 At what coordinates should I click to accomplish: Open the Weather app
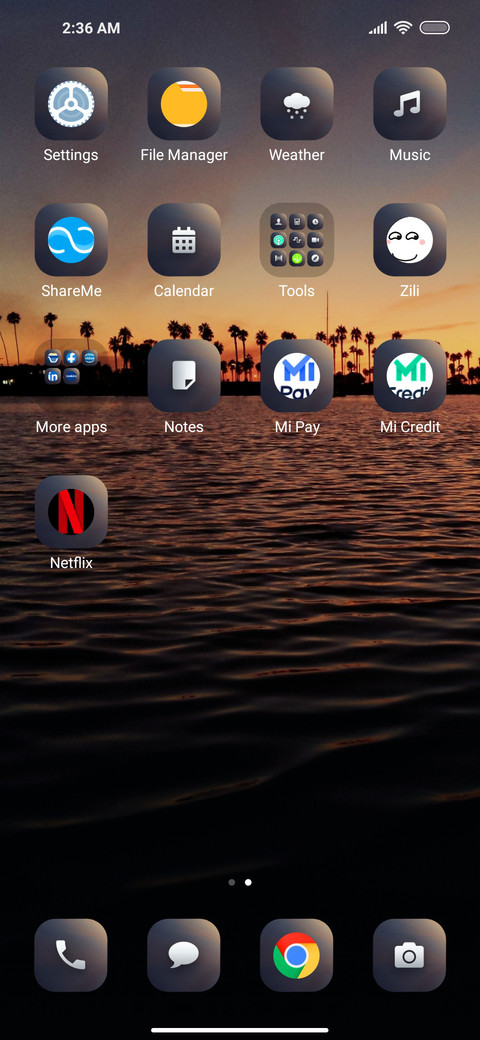tap(296, 103)
